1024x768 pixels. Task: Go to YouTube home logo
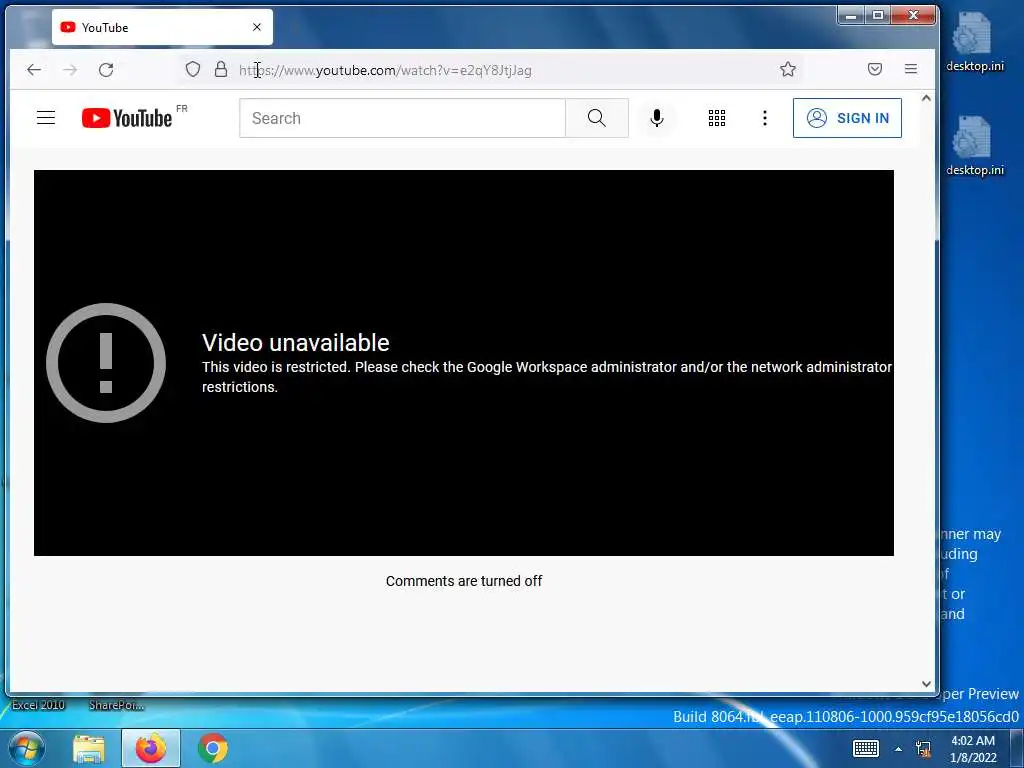[127, 118]
